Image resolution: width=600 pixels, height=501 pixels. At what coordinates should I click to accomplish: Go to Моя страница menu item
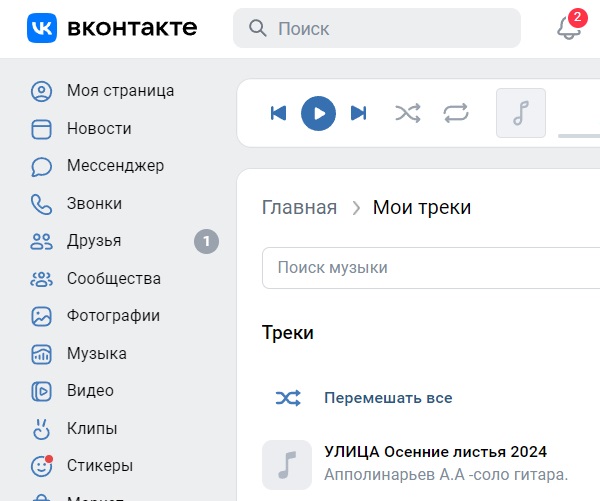(x=121, y=91)
